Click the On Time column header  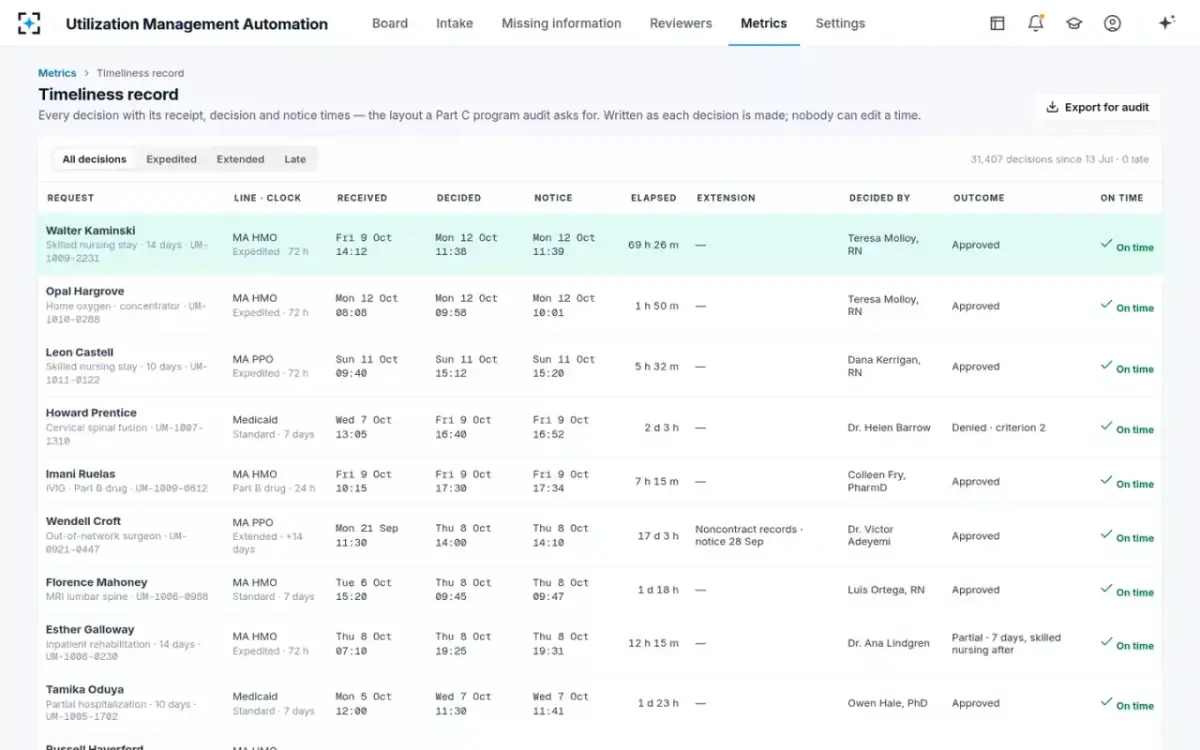(1122, 198)
